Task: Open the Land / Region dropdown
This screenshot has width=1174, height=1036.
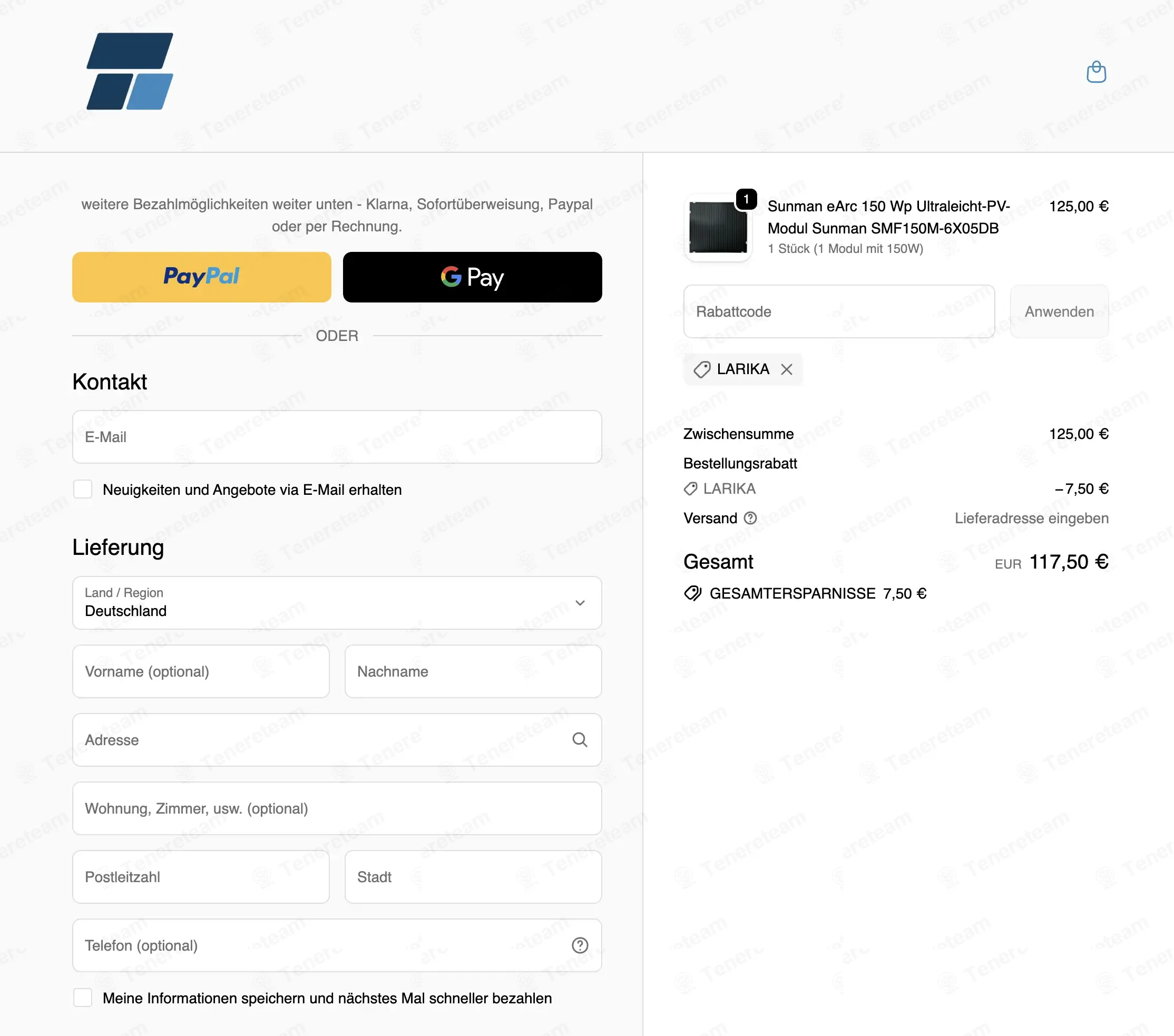Action: click(337, 603)
